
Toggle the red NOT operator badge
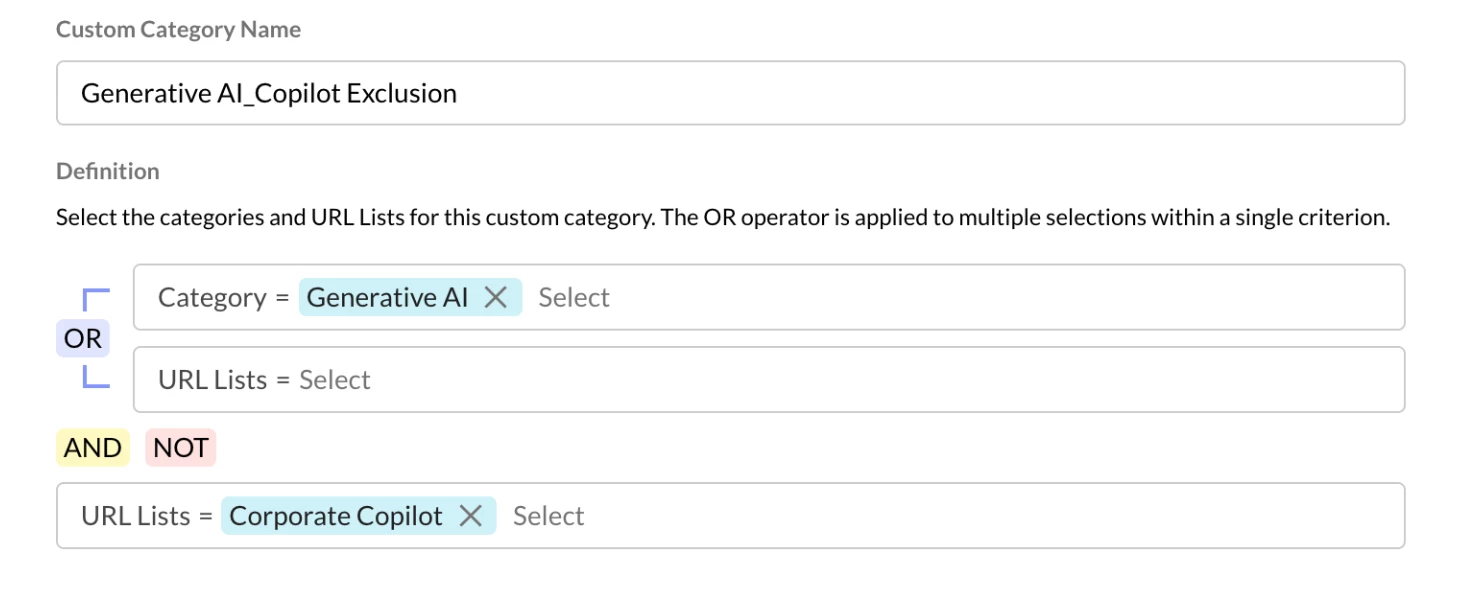tap(181, 448)
